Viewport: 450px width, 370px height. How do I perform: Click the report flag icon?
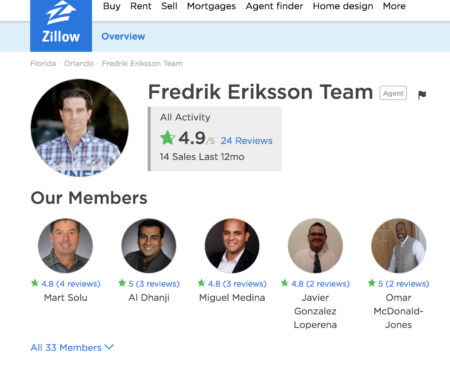click(x=422, y=95)
